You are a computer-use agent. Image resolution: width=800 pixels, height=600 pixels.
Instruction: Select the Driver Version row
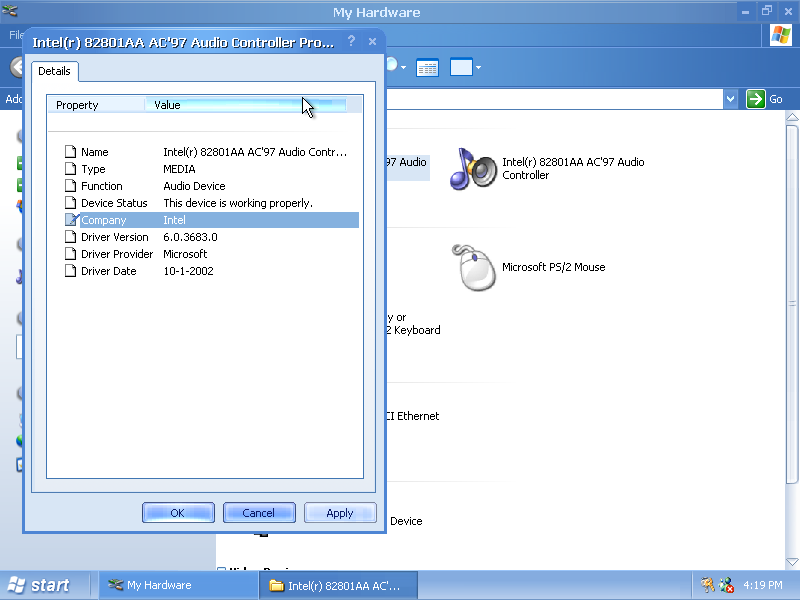pyautogui.click(x=212, y=237)
